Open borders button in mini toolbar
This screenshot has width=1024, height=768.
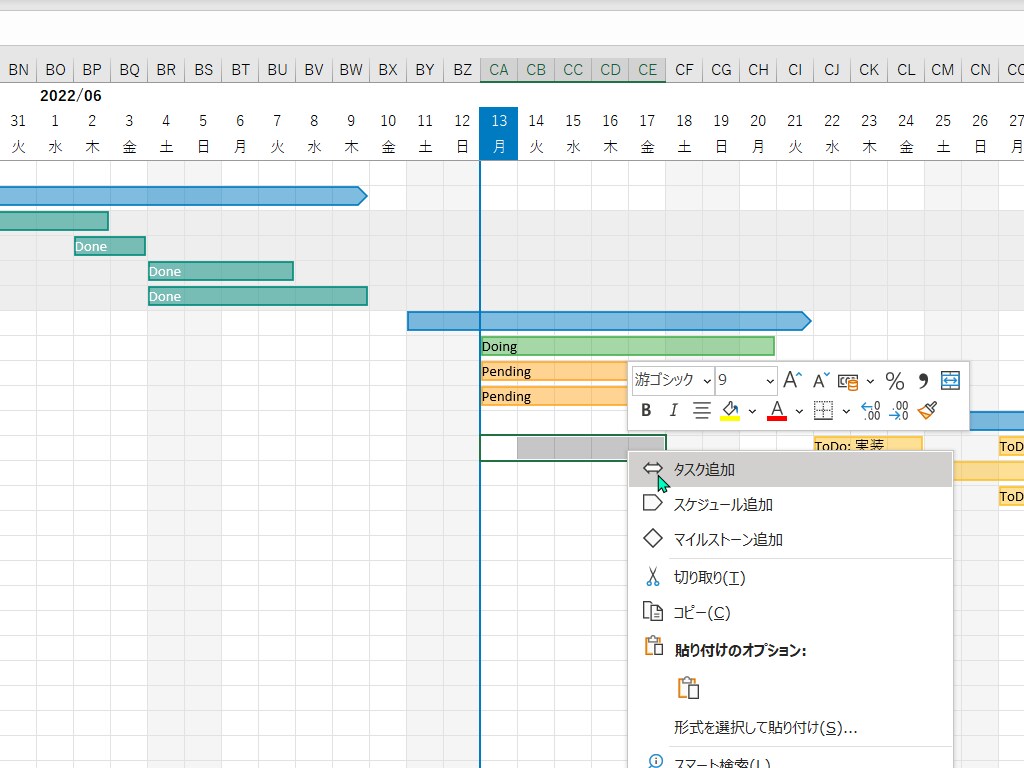point(824,410)
